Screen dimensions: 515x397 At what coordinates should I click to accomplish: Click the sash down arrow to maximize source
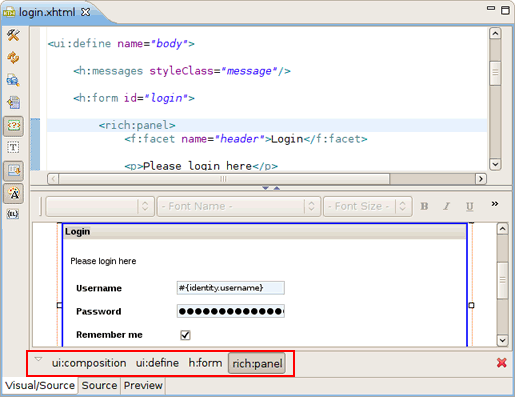[265, 188]
